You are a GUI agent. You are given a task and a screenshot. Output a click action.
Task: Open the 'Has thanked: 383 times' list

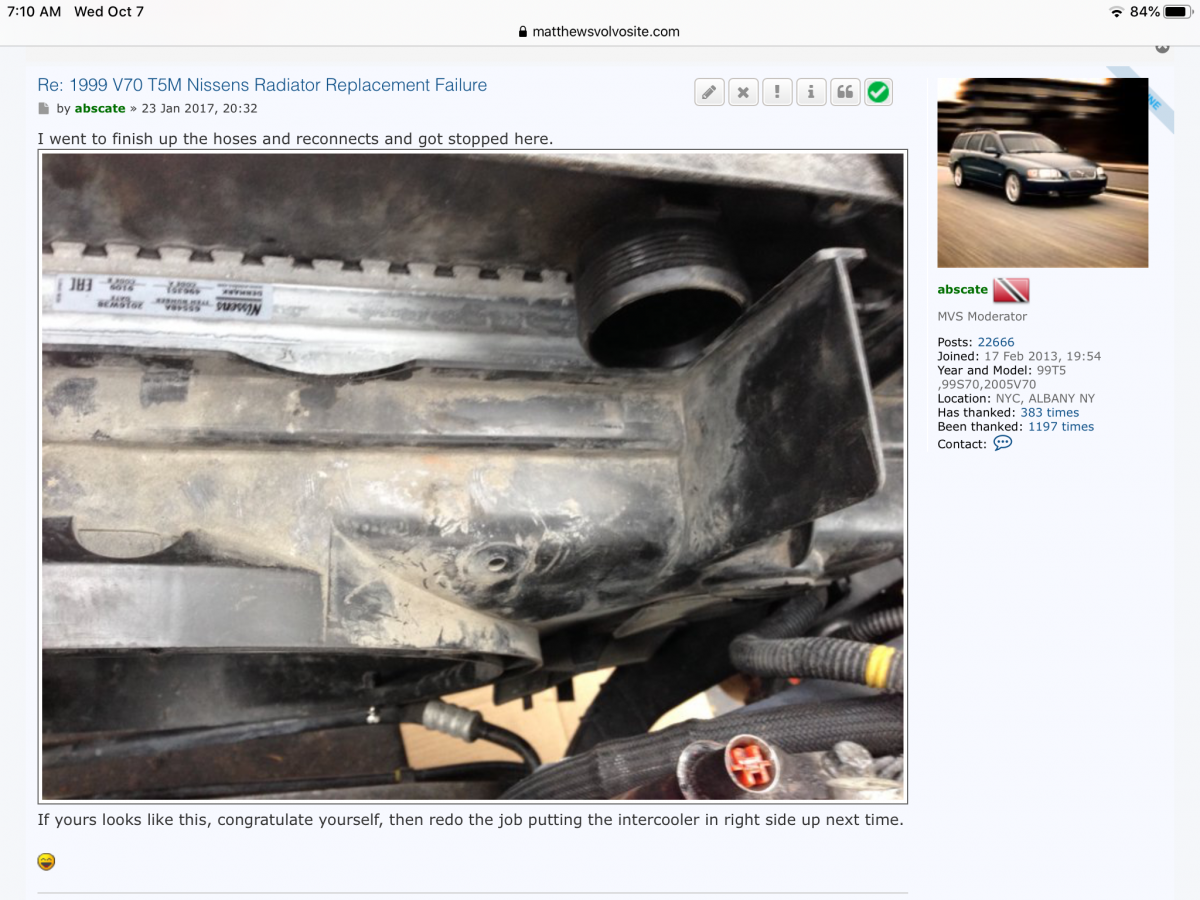pos(1050,412)
